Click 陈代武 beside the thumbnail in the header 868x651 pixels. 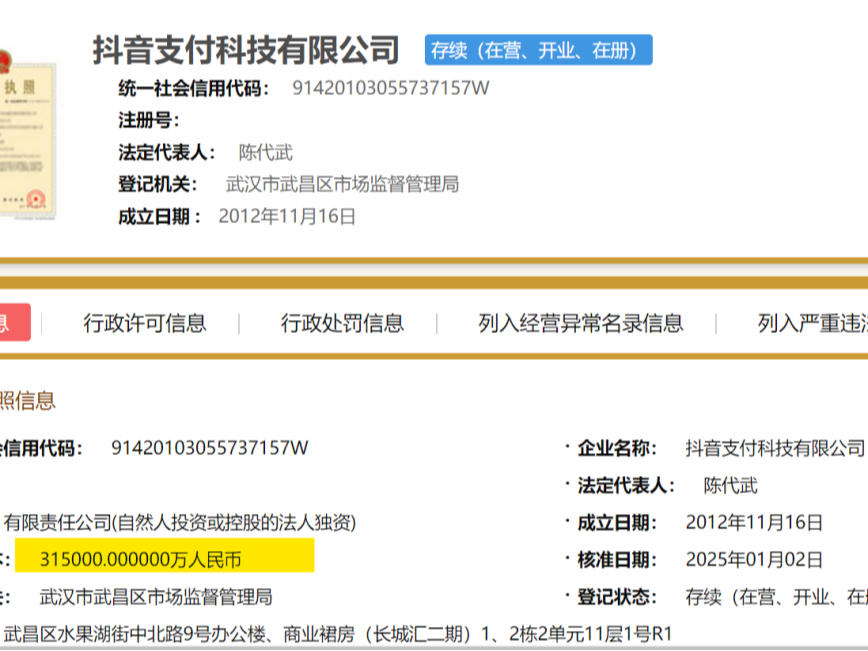pyautogui.click(x=266, y=152)
